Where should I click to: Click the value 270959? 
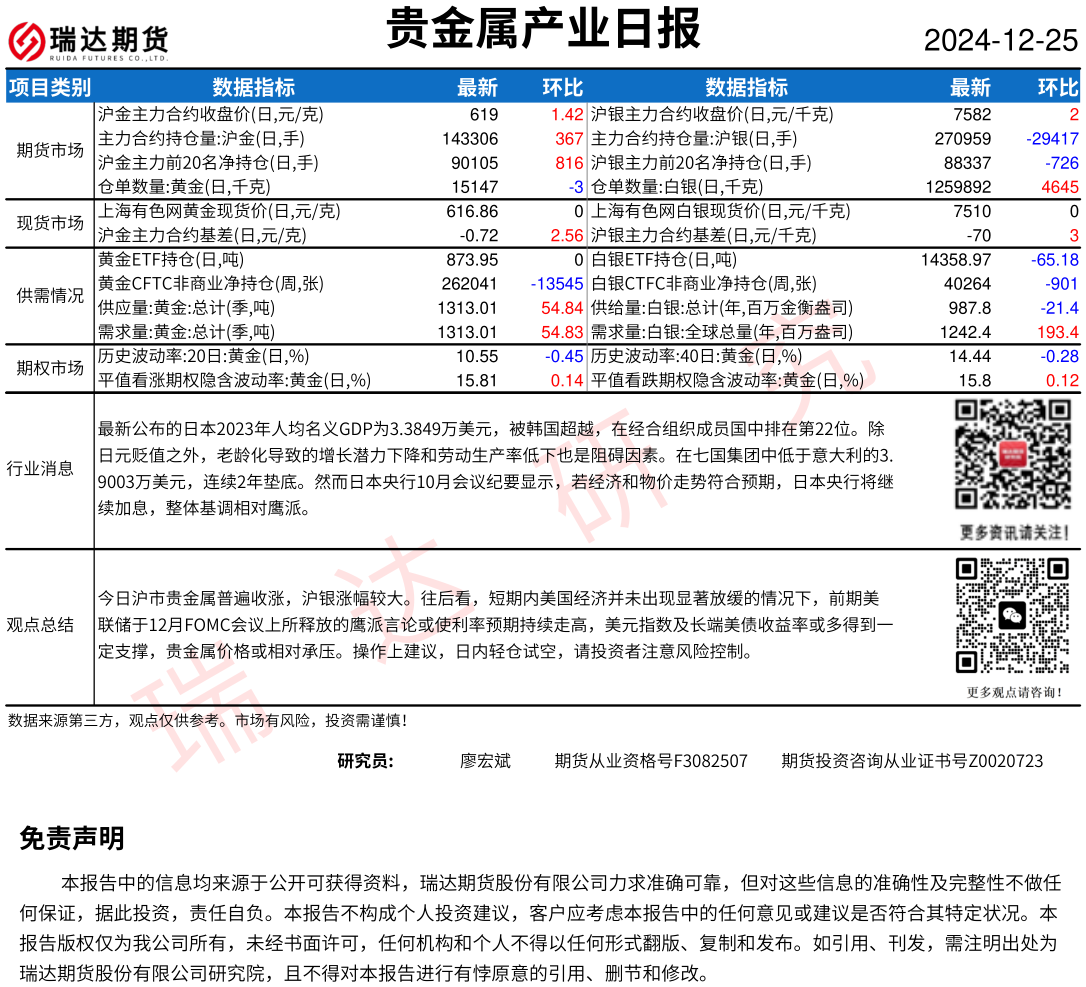pos(963,139)
